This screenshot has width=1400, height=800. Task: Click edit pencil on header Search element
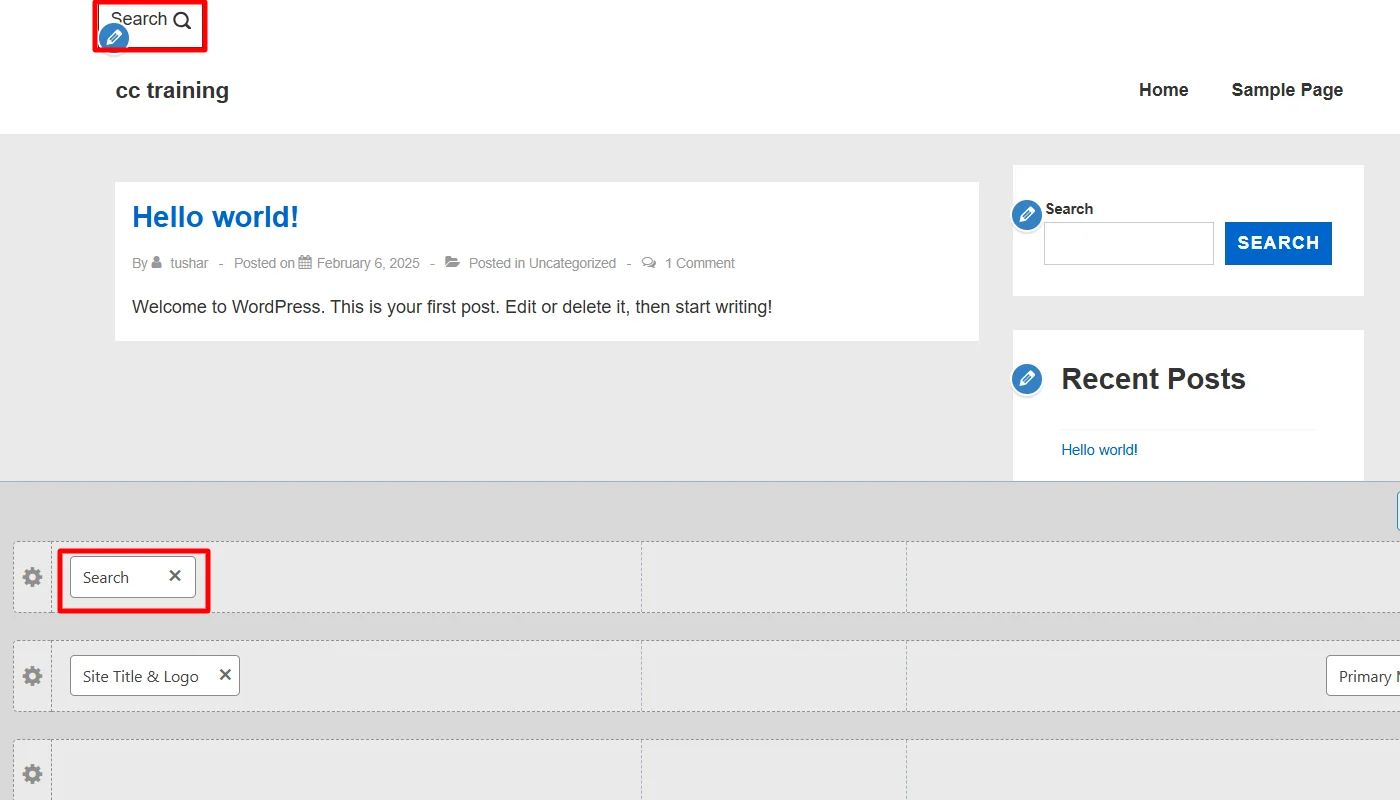pos(114,39)
